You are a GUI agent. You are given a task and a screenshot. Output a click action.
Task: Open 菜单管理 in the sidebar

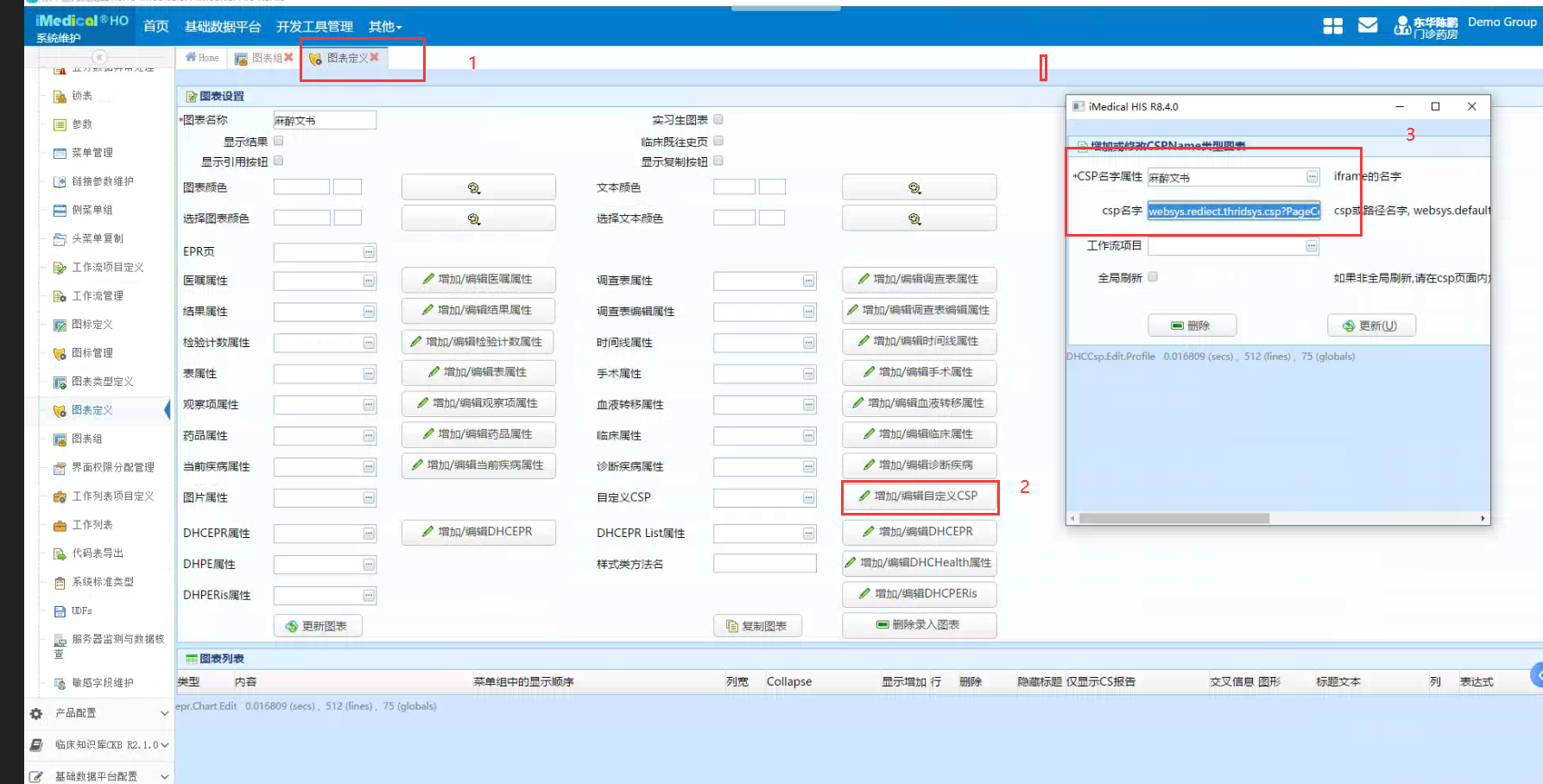[92, 153]
